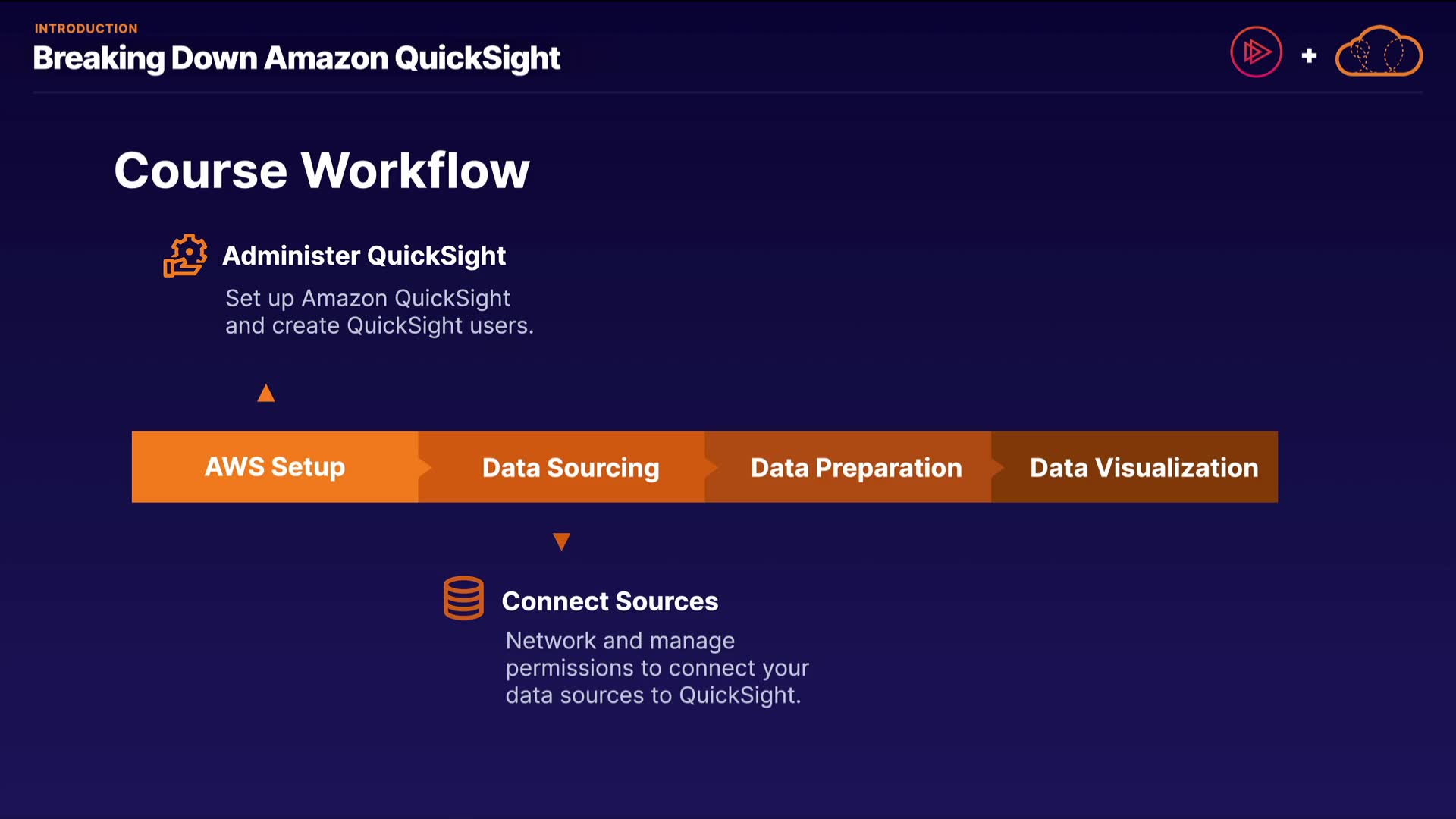Screen dimensions: 1456x819
Task: Select the Data Visualization workflow step
Action: [x=1144, y=468]
